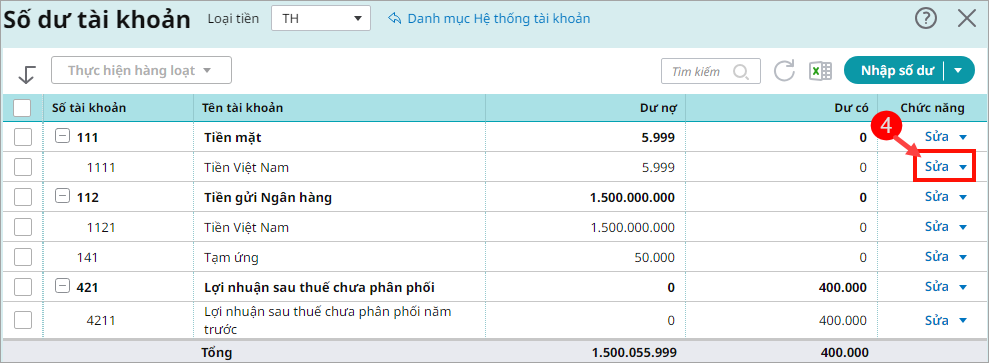The width and height of the screenshot is (989, 363).
Task: Collapse account 111 with the minus icon
Action: coord(62,136)
